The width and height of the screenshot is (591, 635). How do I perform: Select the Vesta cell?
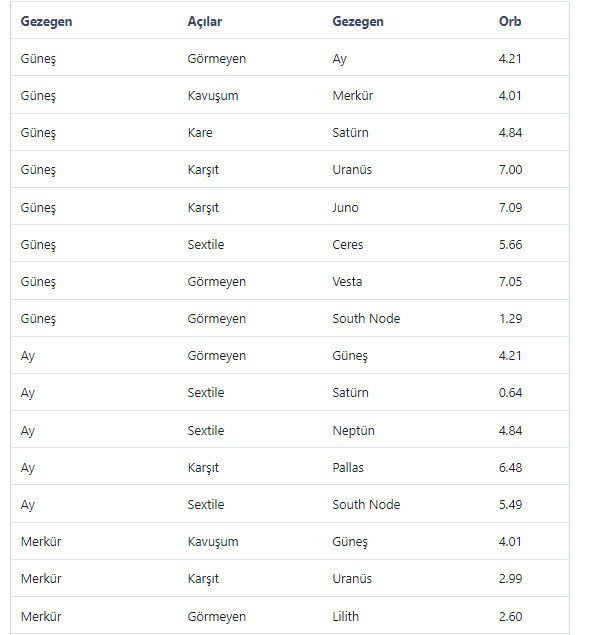coord(347,281)
